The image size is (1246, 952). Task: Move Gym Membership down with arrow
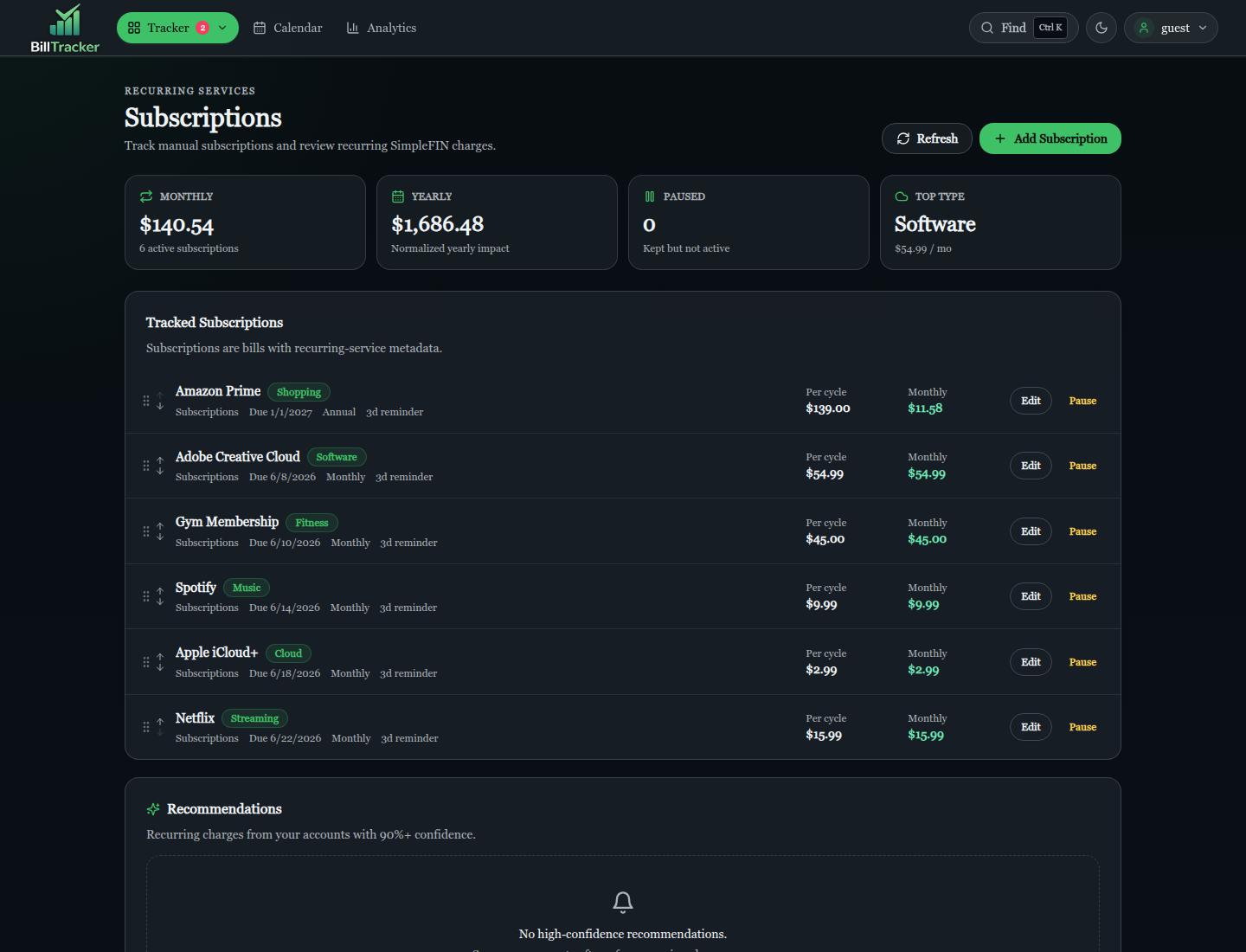point(160,537)
